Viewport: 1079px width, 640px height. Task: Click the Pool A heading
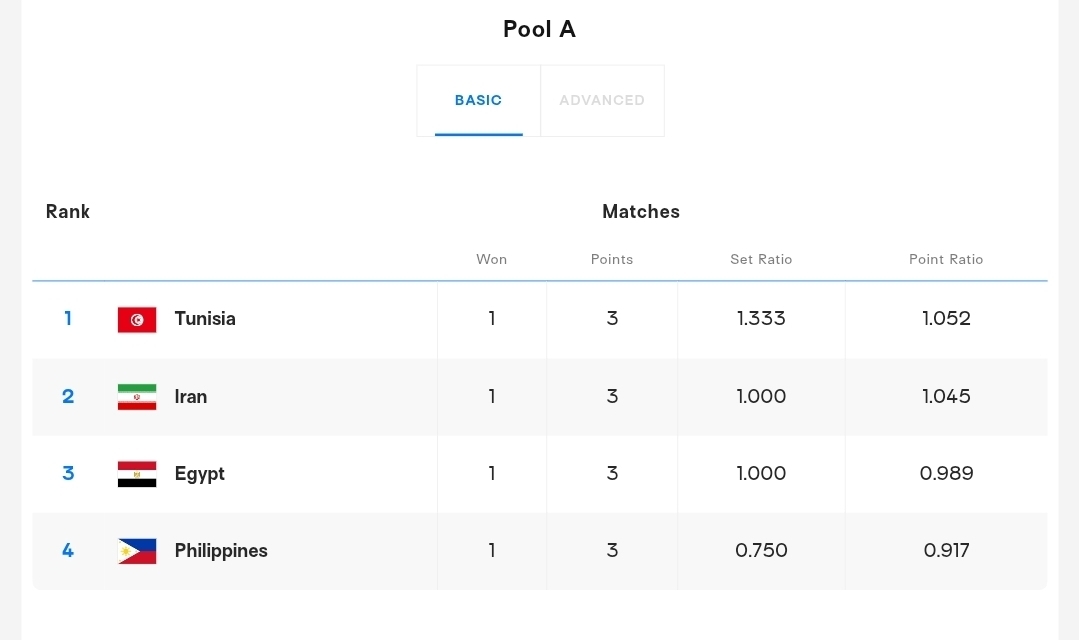pyautogui.click(x=539, y=29)
